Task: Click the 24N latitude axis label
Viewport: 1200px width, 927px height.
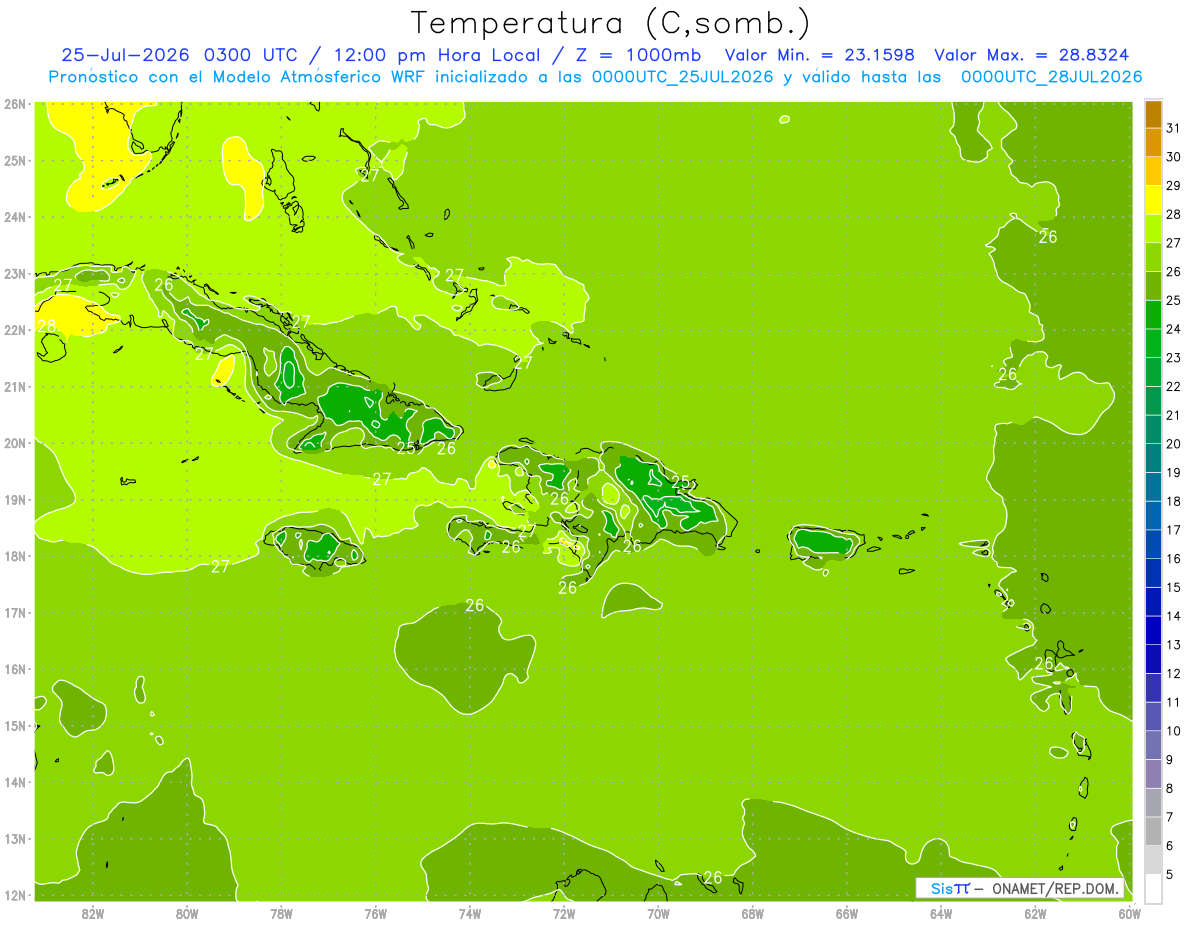Action: coord(14,217)
